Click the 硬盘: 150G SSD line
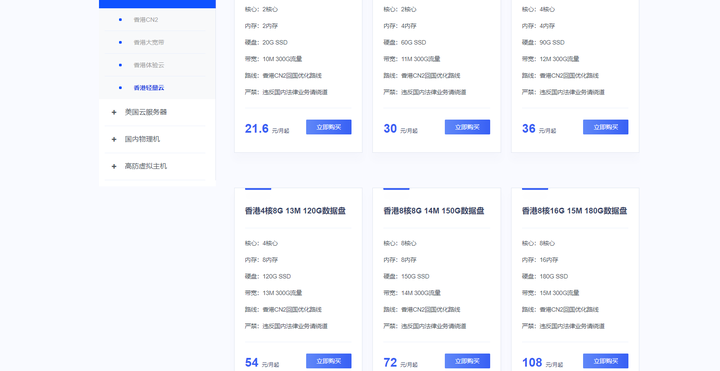Screen dimensions: 720x371 pyautogui.click(x=407, y=276)
